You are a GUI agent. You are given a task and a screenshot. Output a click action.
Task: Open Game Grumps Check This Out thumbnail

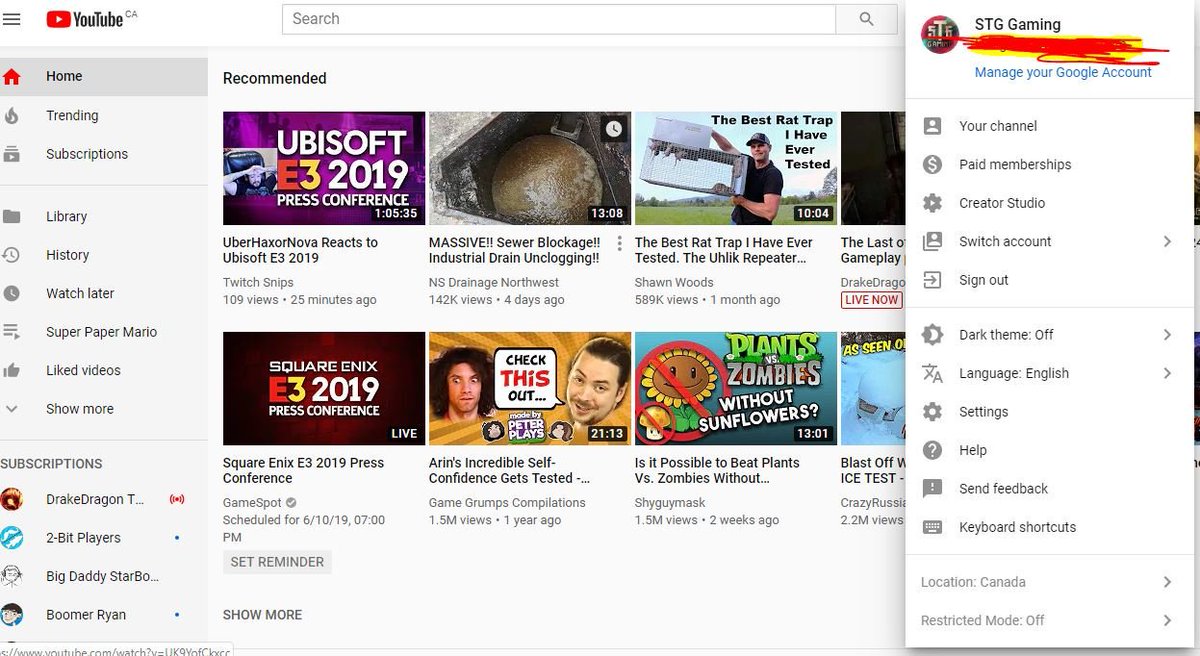[530, 389]
